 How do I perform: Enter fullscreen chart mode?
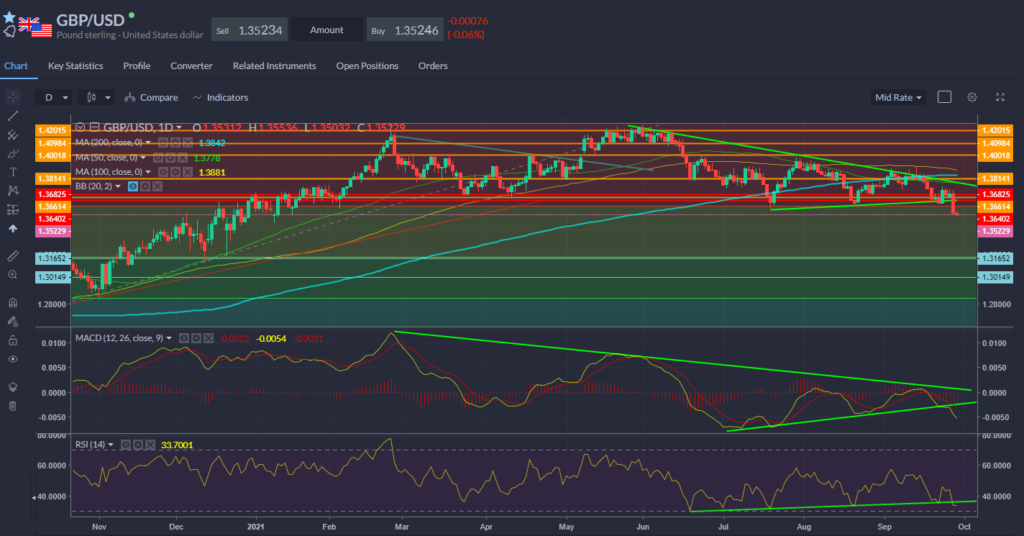1000,98
